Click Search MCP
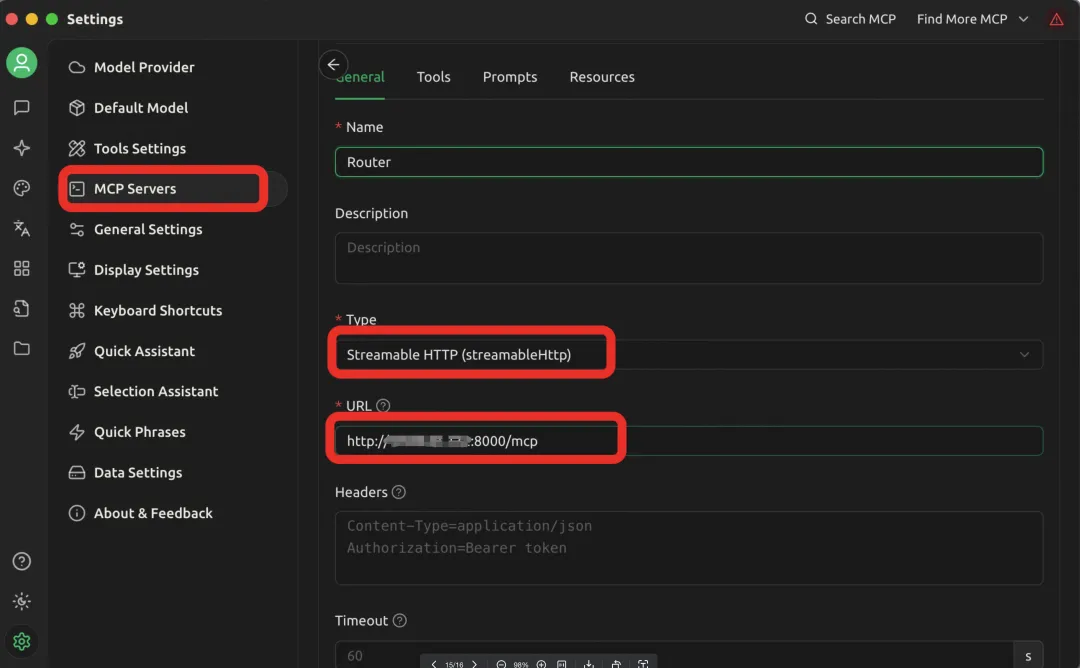1080x668 pixels. click(849, 18)
